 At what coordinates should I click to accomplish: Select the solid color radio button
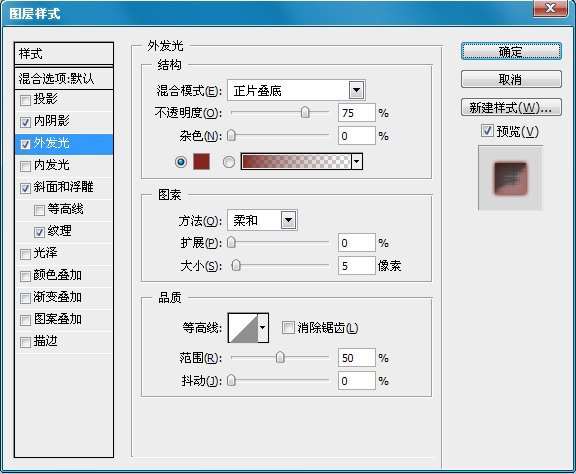[x=180, y=162]
